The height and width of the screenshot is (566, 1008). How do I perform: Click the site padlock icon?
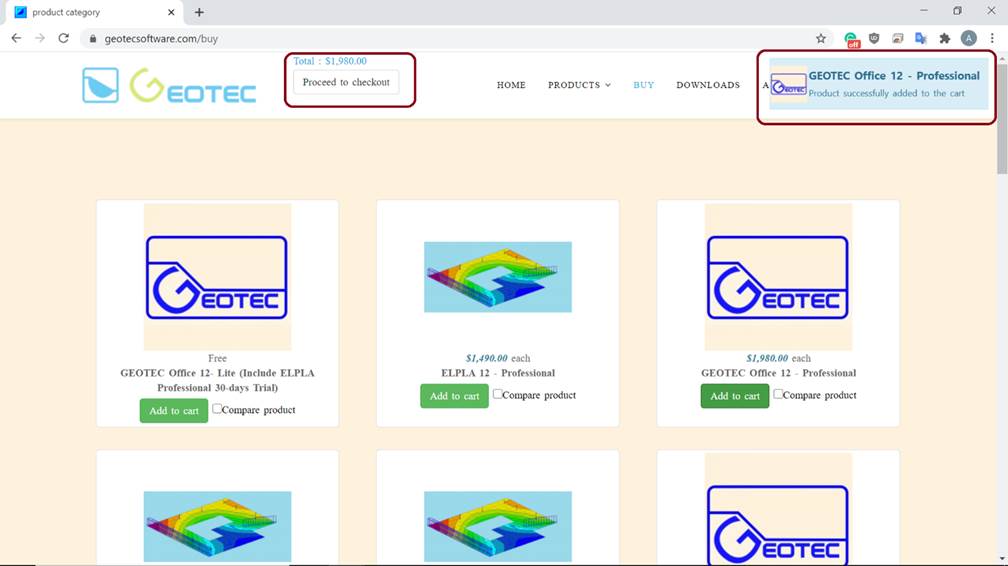[x=93, y=39]
